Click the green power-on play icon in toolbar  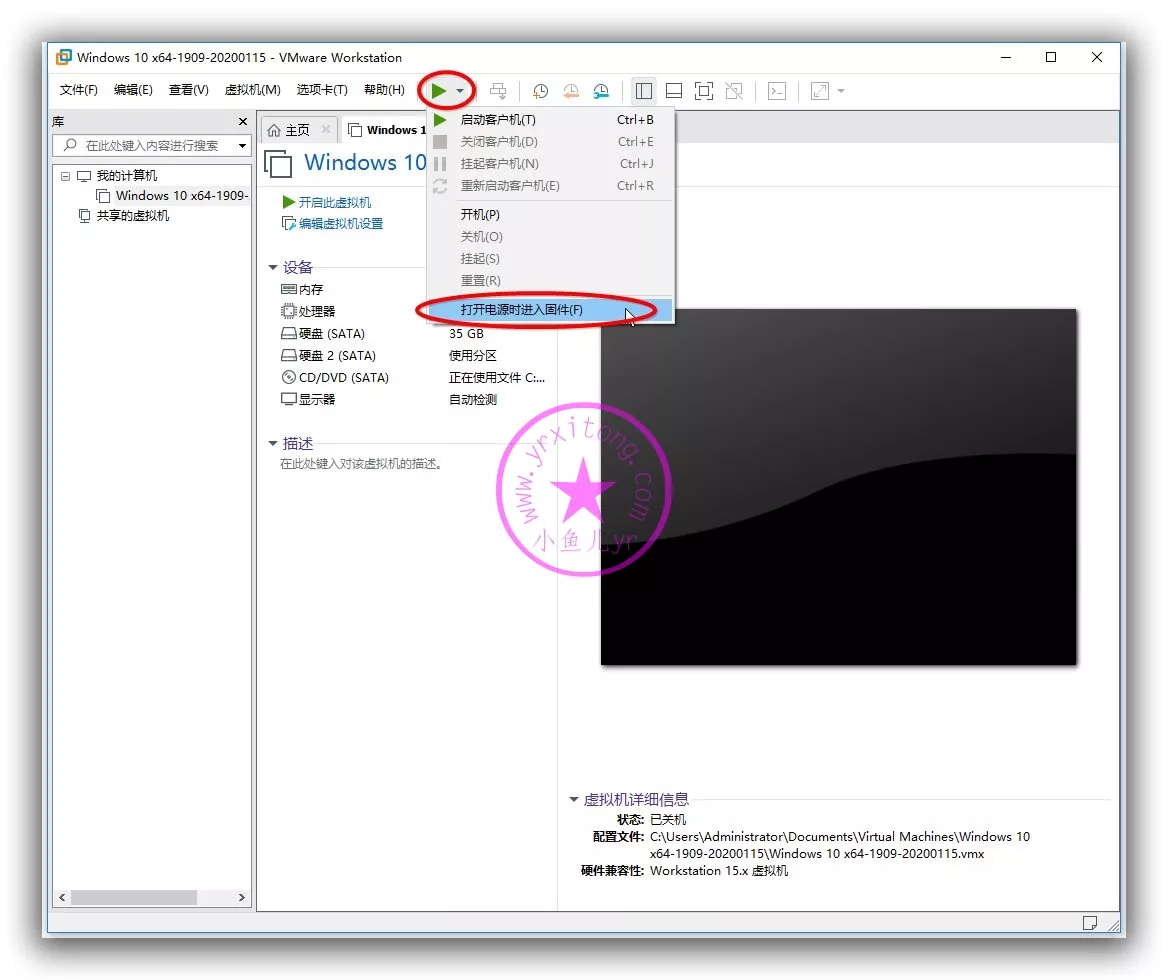(x=438, y=91)
